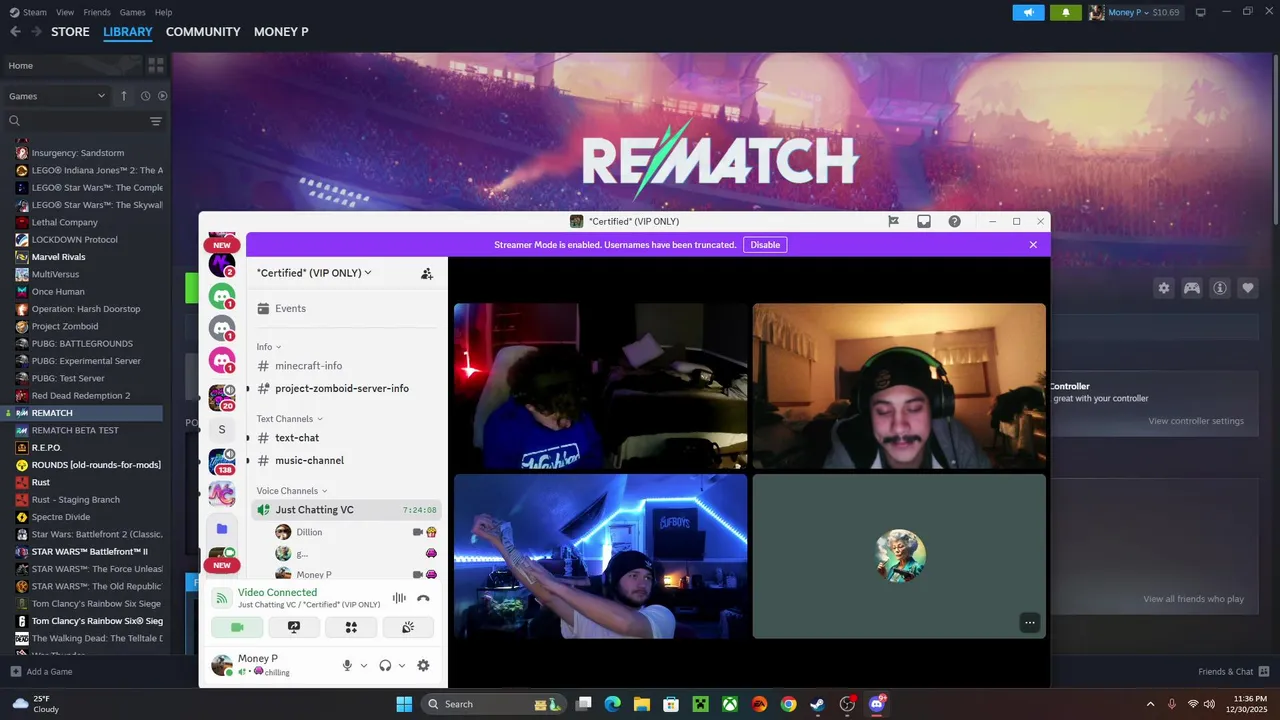Viewport: 1280px width, 720px height.
Task: Open Steam Games filter dropdown
Action: (57, 96)
